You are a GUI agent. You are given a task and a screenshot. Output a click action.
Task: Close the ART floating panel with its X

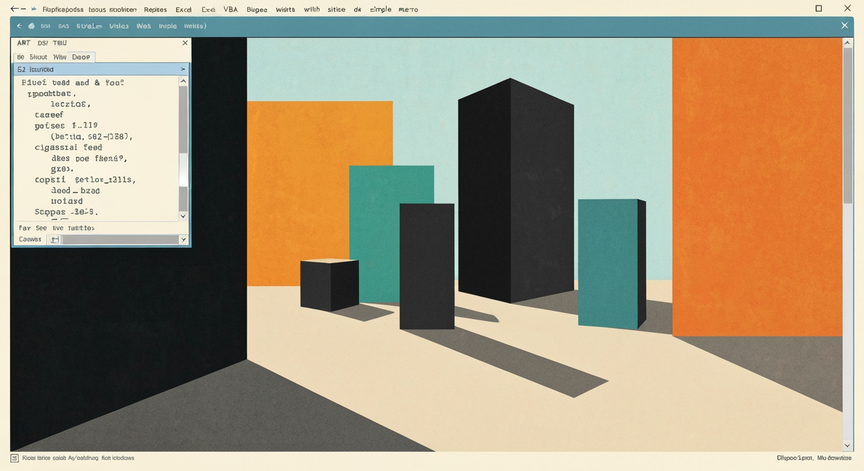(185, 42)
